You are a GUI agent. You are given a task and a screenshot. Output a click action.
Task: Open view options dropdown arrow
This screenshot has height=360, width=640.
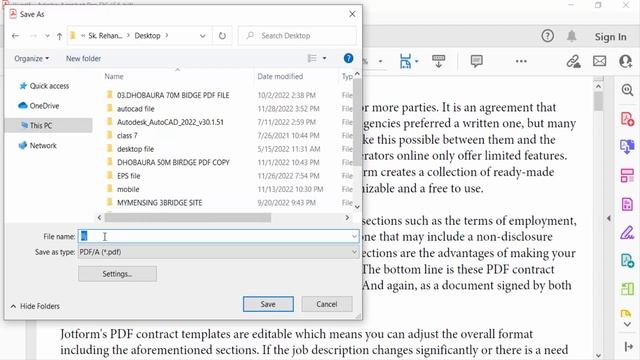coord(324,58)
